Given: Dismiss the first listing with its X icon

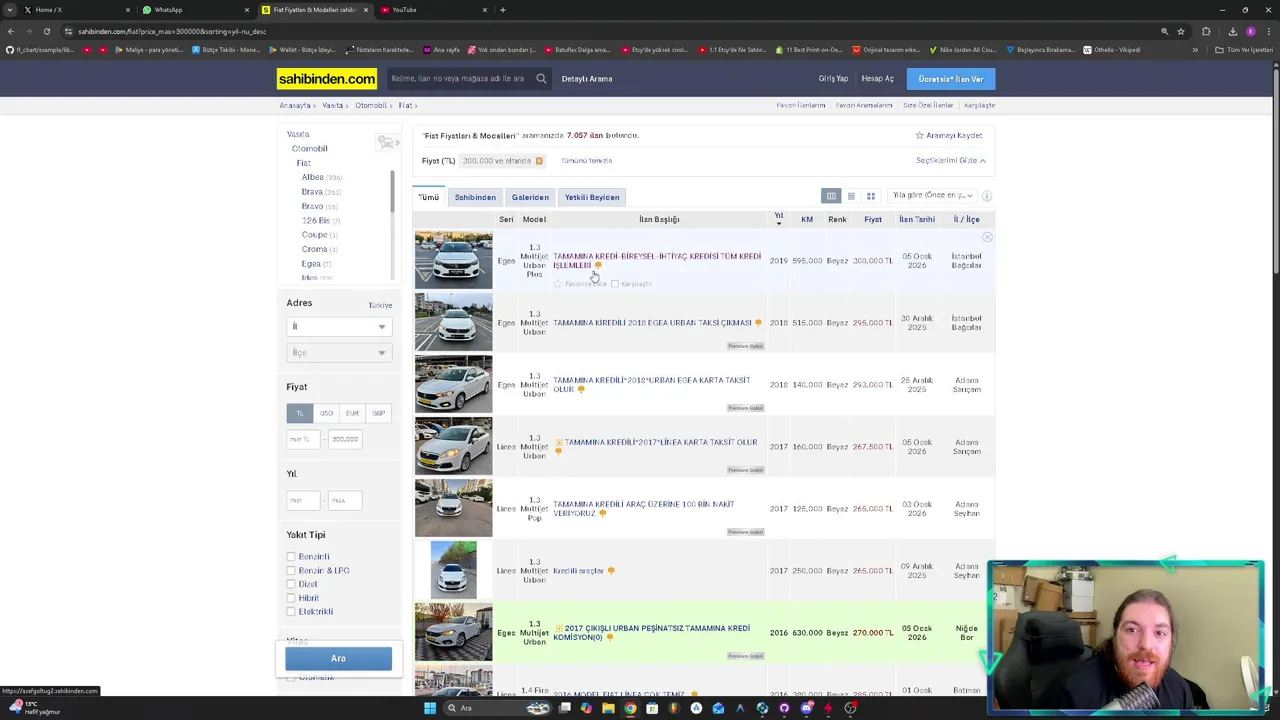Looking at the screenshot, I should (x=987, y=237).
